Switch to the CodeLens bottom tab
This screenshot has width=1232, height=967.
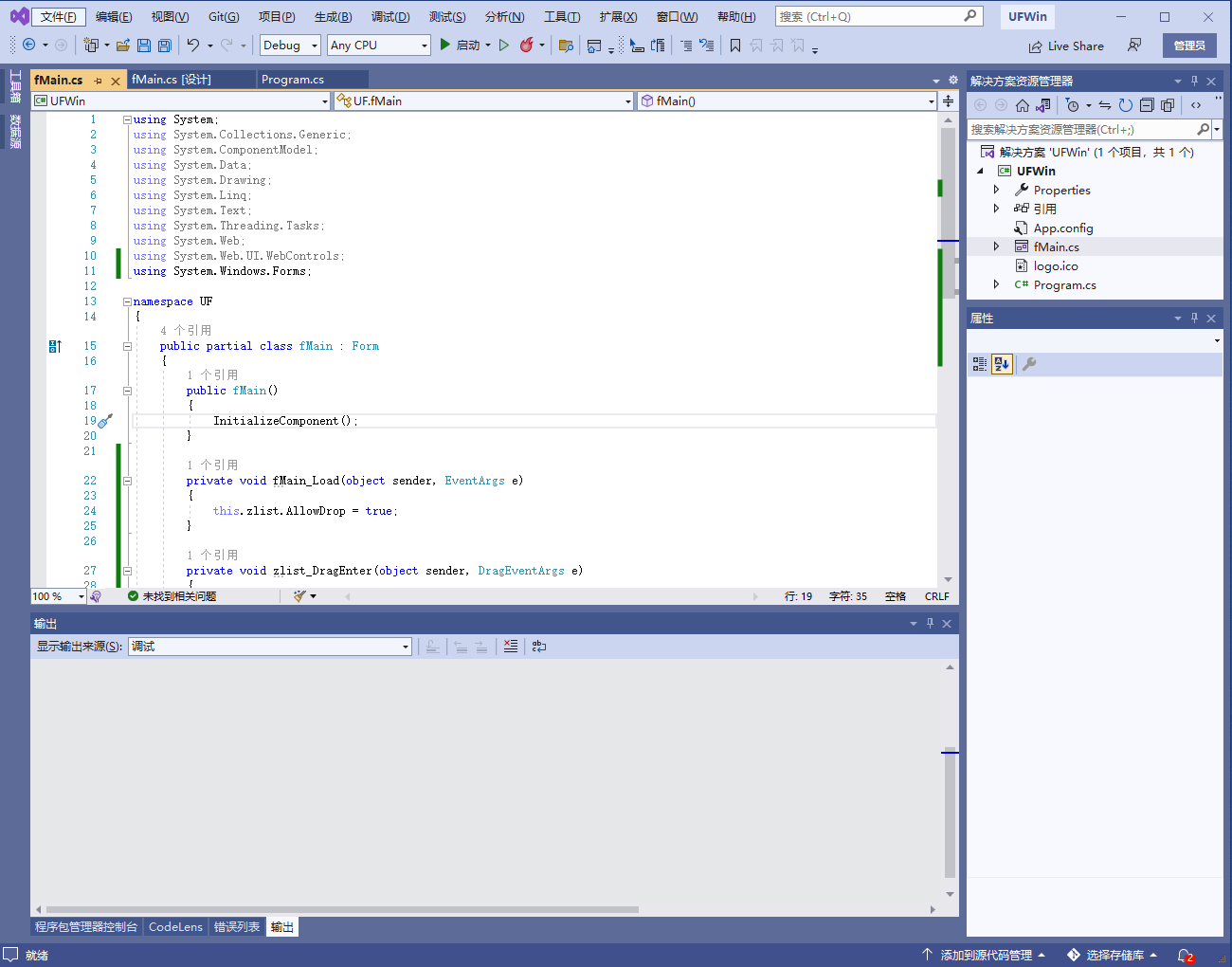(175, 927)
